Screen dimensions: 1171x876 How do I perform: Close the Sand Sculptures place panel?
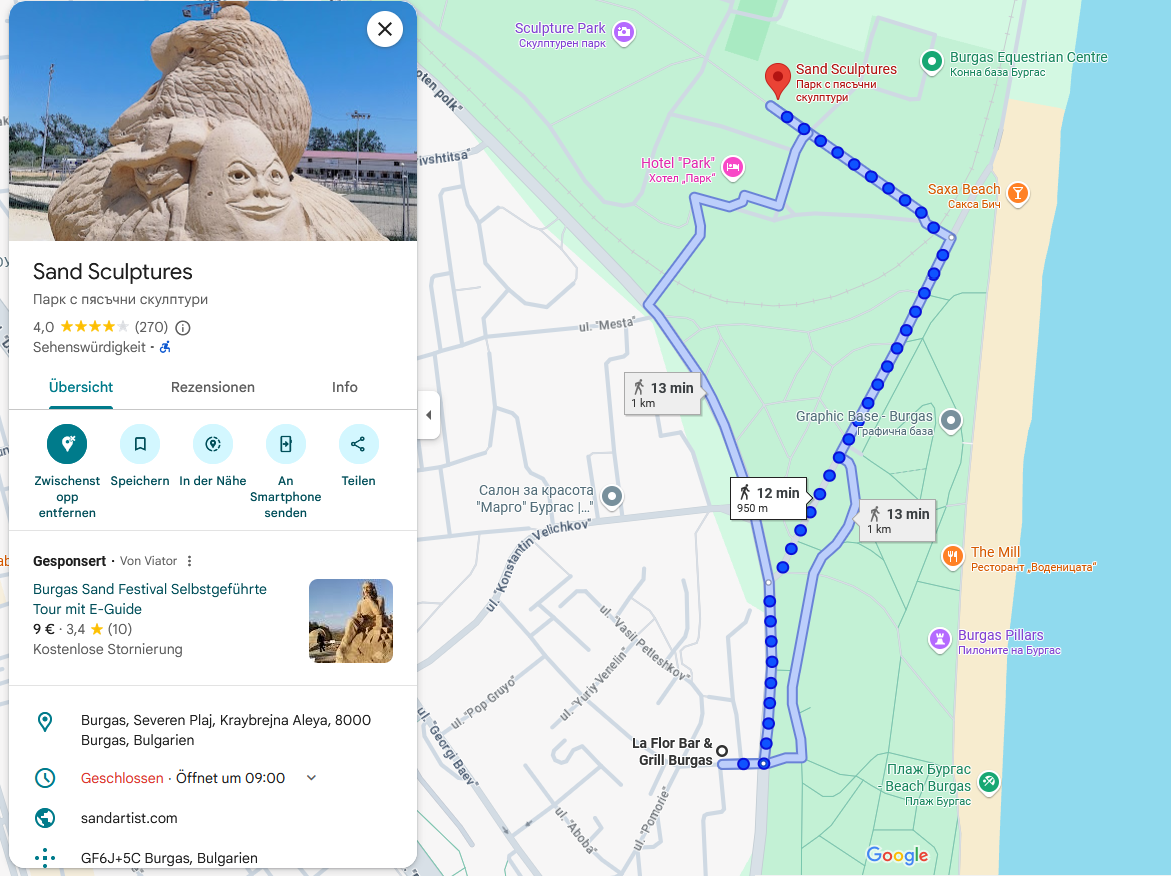pos(385,29)
